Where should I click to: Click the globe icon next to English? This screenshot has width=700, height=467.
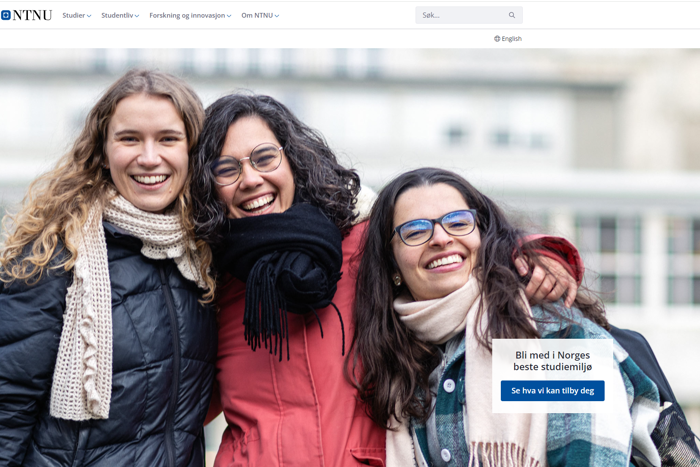coord(497,39)
